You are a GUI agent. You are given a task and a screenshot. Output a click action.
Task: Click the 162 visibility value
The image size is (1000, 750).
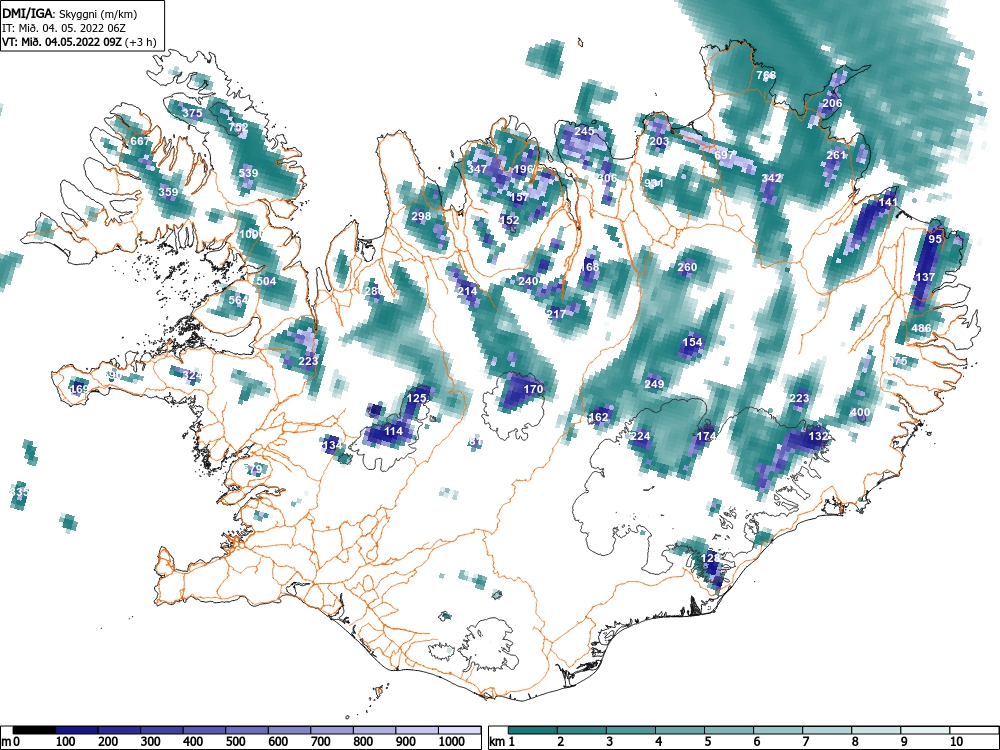click(x=599, y=417)
